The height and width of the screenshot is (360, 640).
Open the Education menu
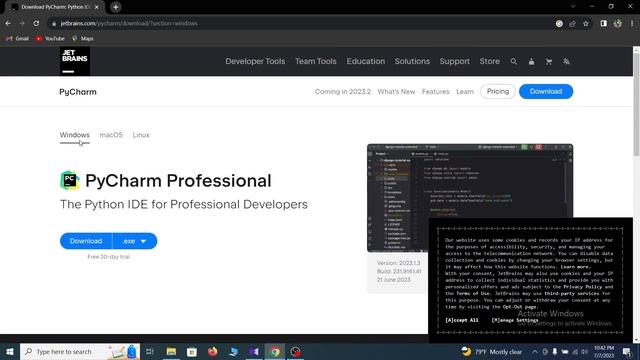366,61
